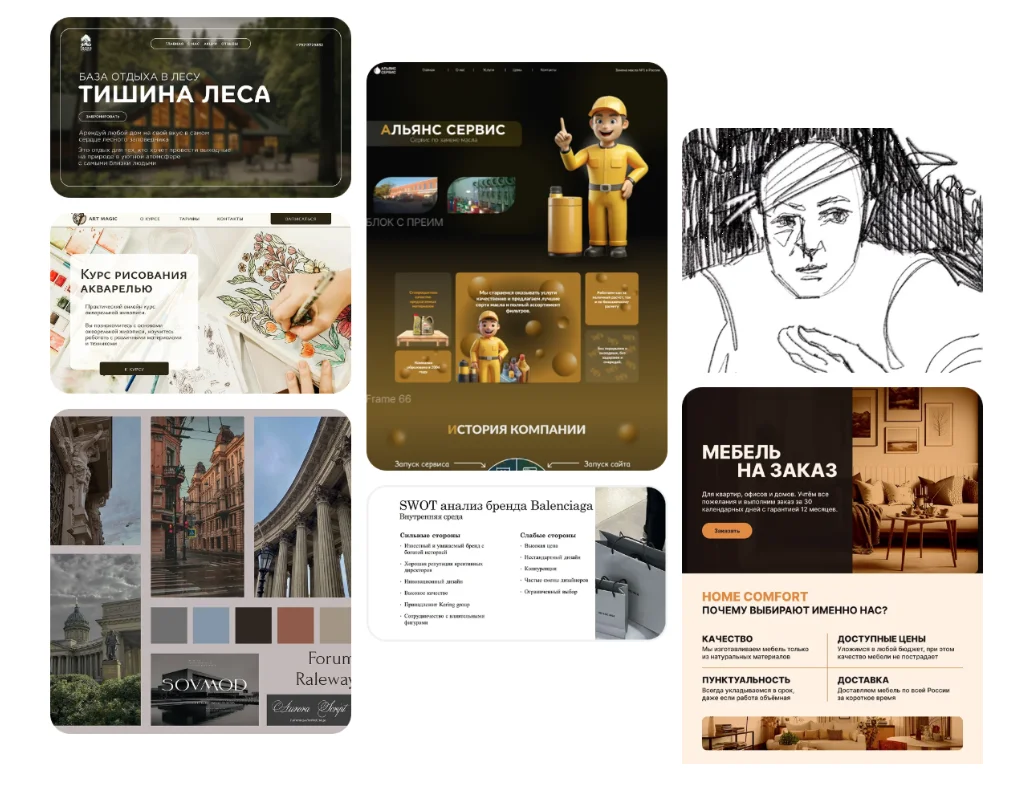Click the workshop interior photo in Альянс Сервис

pyautogui.click(x=481, y=194)
